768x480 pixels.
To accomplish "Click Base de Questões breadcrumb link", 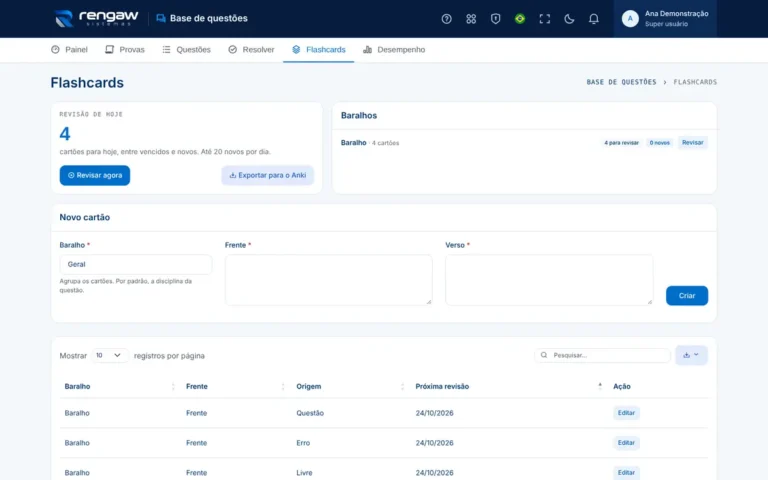I will [621, 82].
